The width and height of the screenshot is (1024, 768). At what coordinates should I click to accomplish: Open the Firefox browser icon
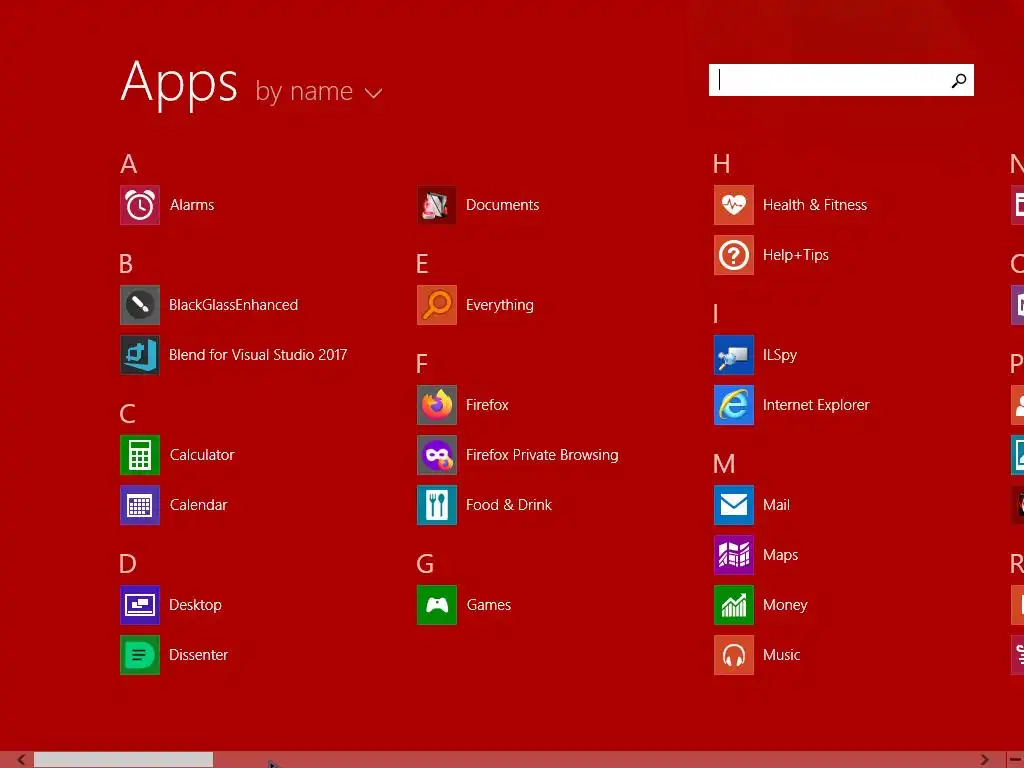437,405
